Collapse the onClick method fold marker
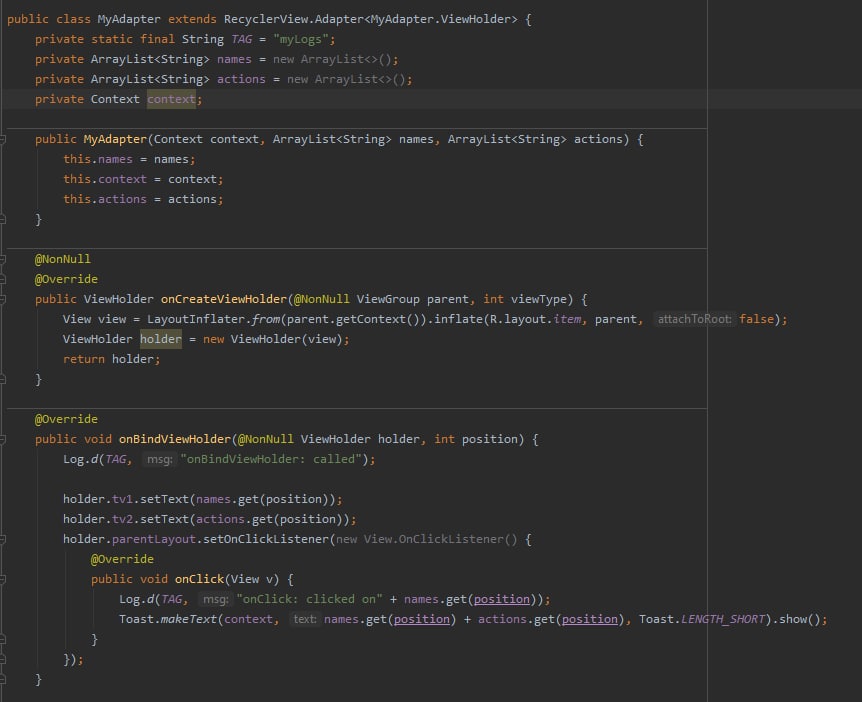Screen dimensions: 862x702 pos(2,579)
